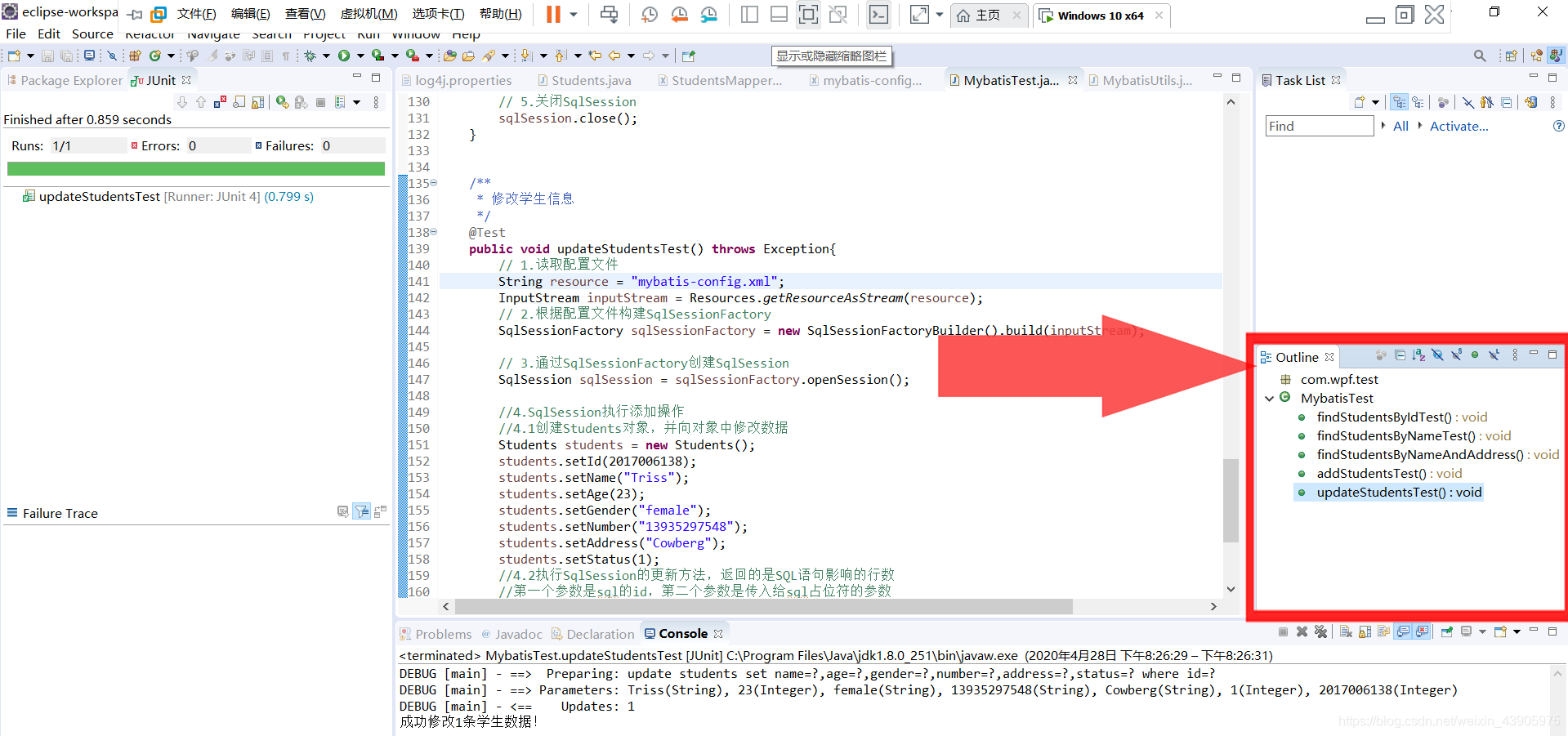Toggle Hide Local Types in Outline
Image resolution: width=1568 pixels, height=736 pixels.
click(1494, 355)
